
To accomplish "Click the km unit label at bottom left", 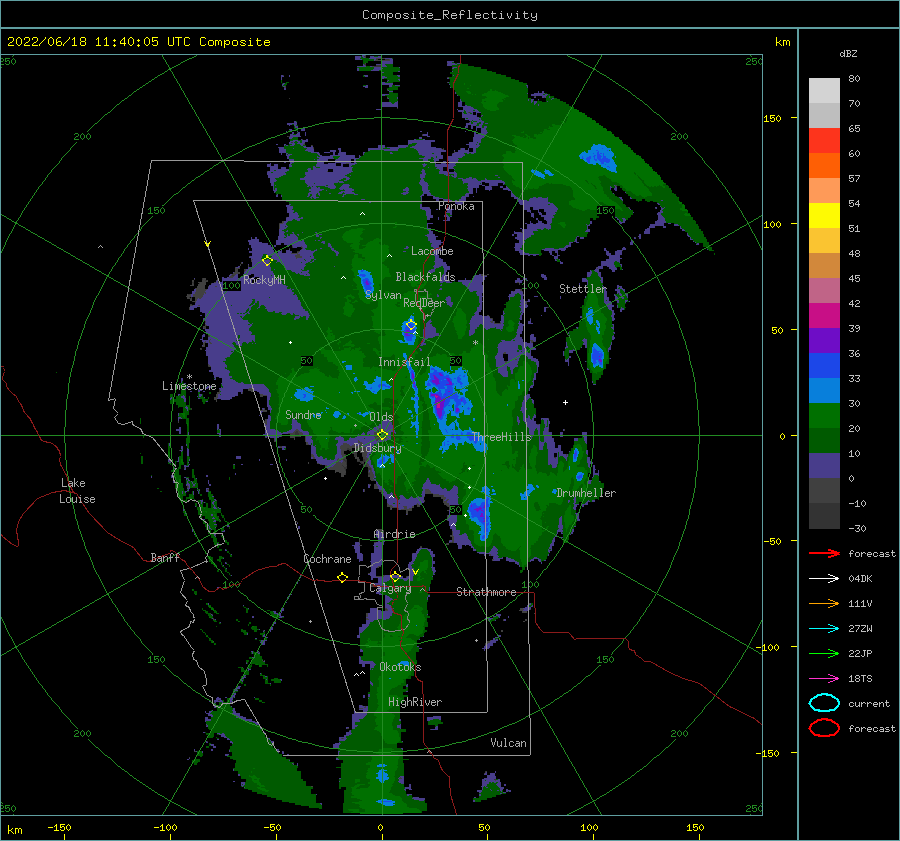I will [14, 830].
